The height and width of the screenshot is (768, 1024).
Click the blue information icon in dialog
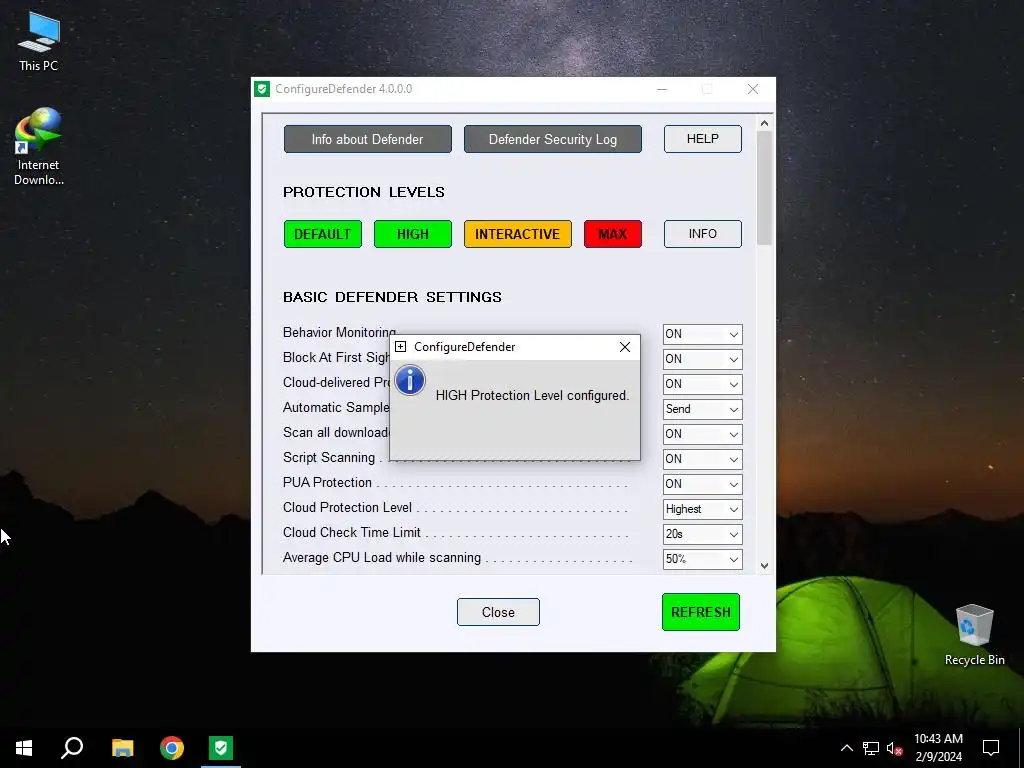click(410, 381)
